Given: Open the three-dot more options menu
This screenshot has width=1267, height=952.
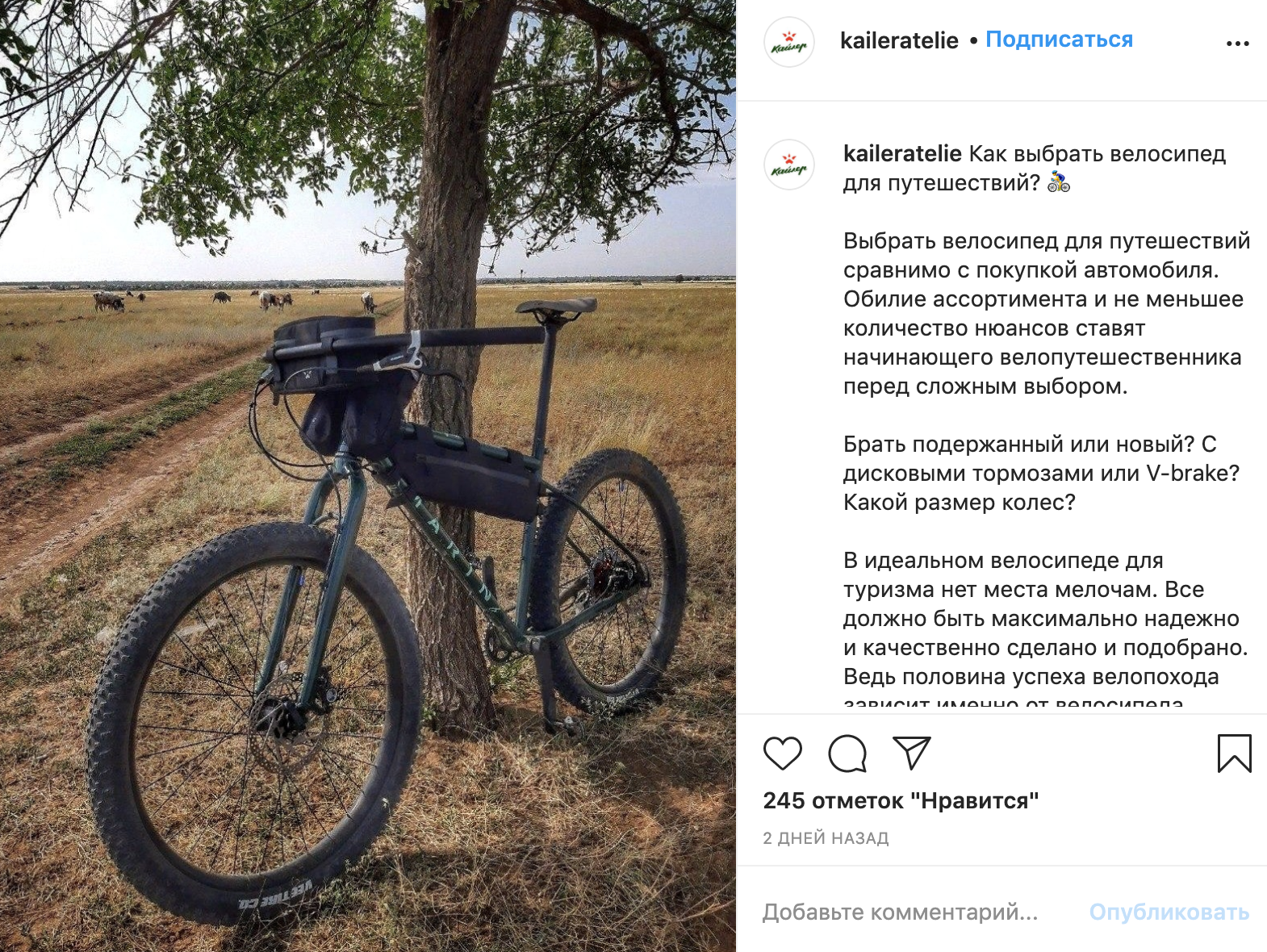Looking at the screenshot, I should click(x=1237, y=44).
